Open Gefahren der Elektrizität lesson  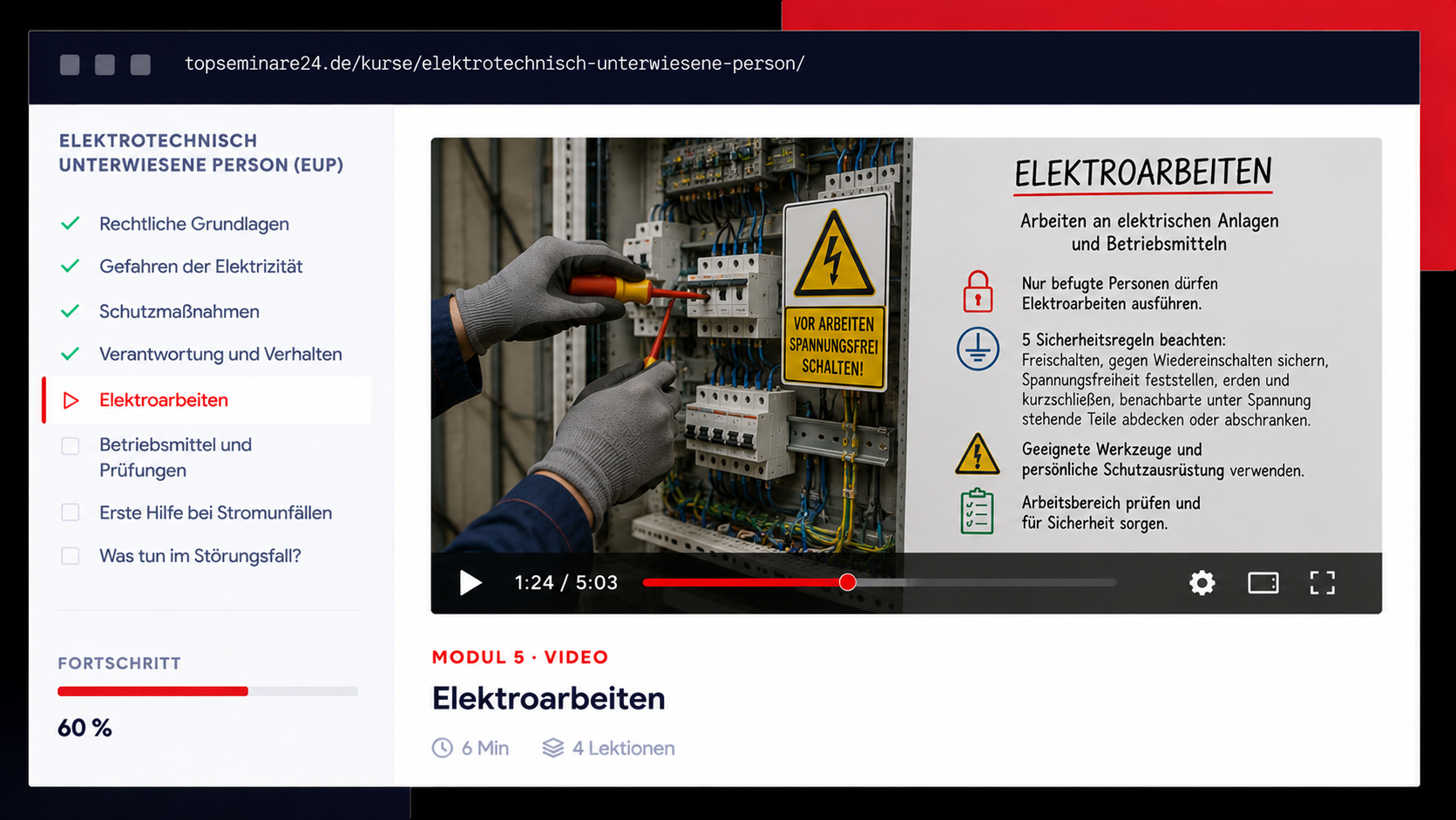tap(200, 267)
